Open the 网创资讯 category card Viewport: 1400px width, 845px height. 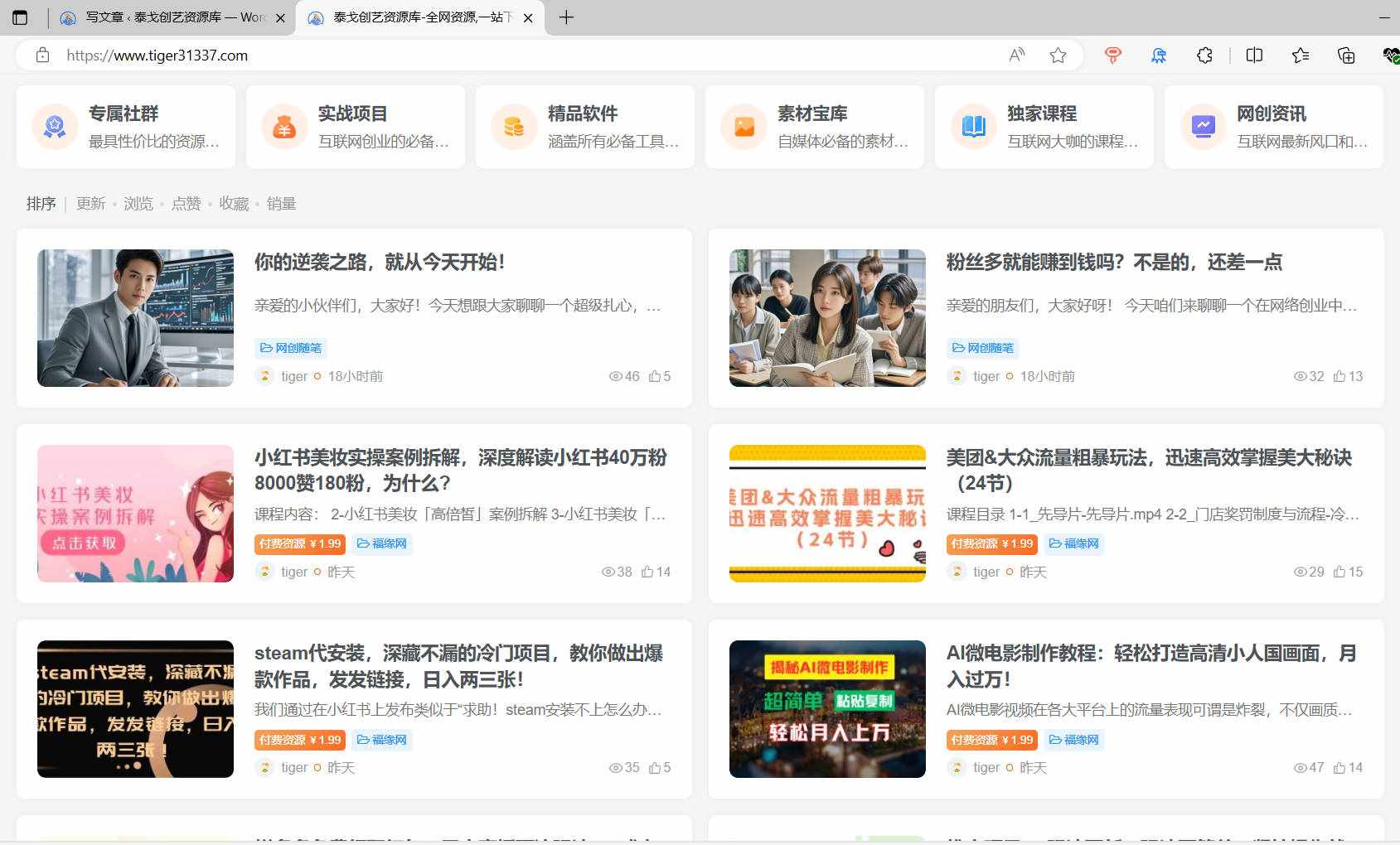coord(1274,127)
